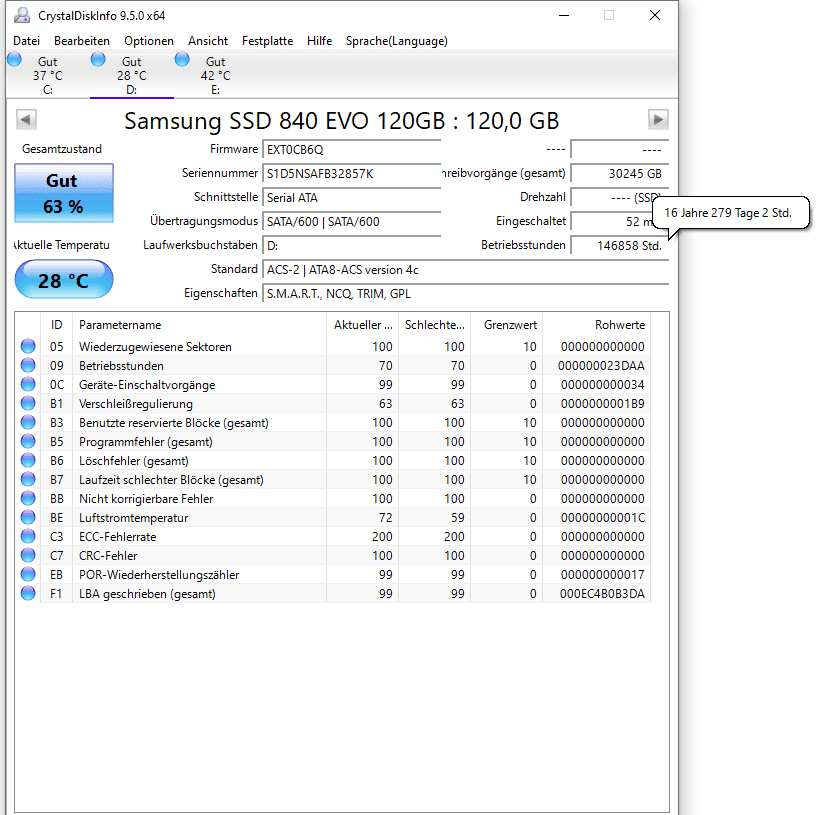
Task: Click the Laufwerksbuchstaben field D:
Action: [x=352, y=246]
